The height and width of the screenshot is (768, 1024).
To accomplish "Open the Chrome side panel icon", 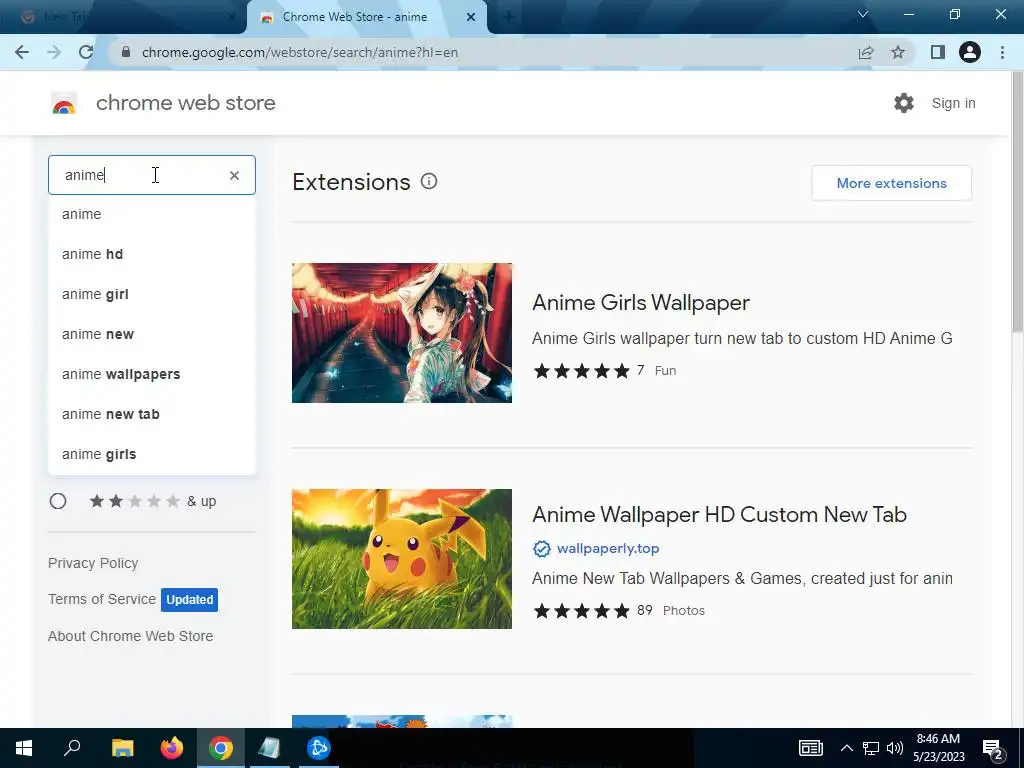I will click(938, 52).
